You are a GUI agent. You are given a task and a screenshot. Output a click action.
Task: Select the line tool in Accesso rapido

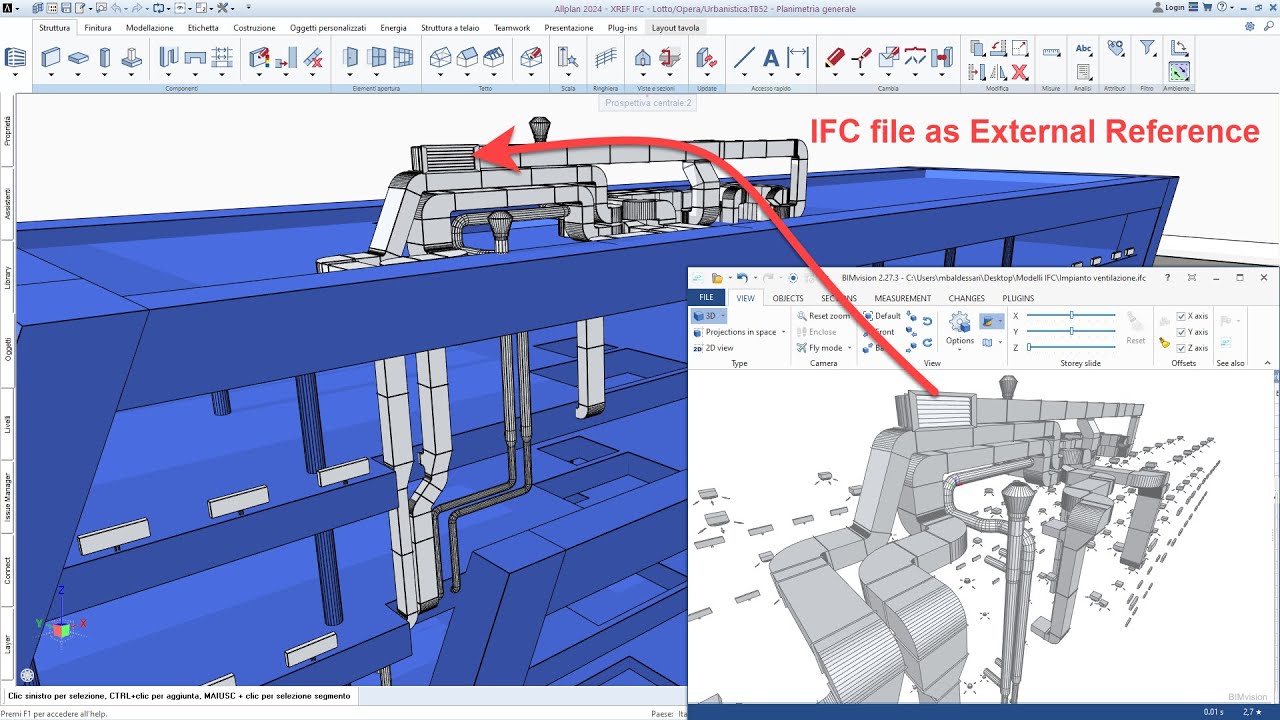click(x=743, y=57)
